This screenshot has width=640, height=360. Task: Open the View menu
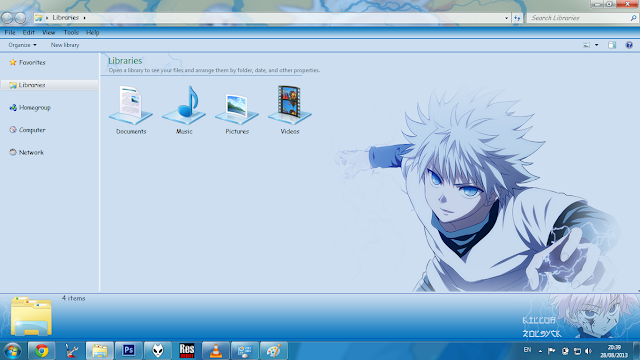coord(48,32)
